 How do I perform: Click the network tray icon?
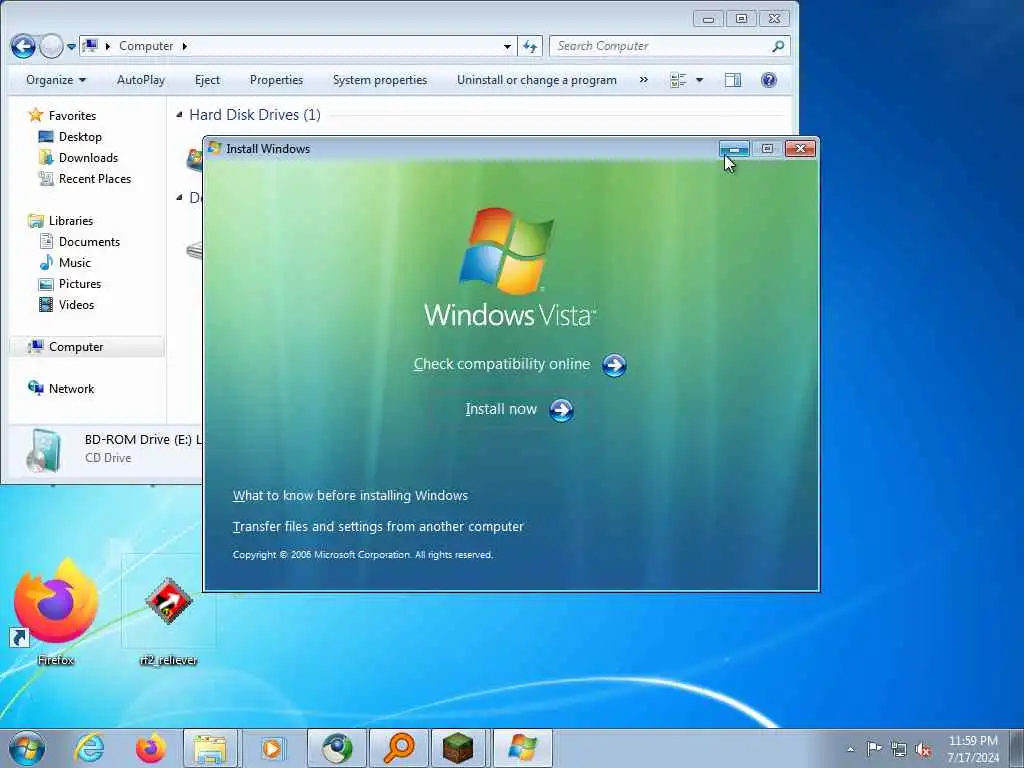[899, 750]
